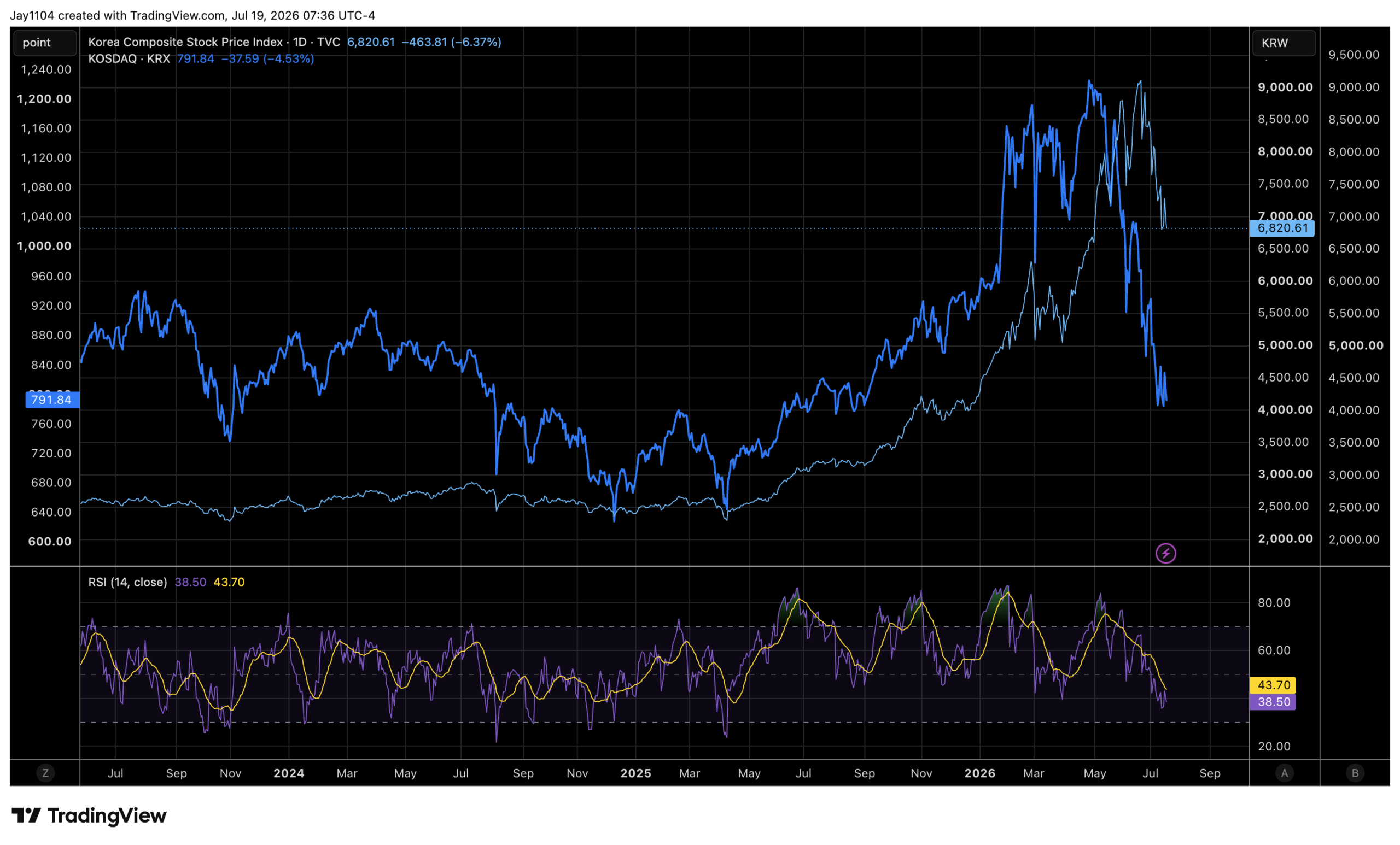This screenshot has width=1400, height=845.
Task: Click the 1,160.00 label on the left axis
Action: pyautogui.click(x=46, y=128)
